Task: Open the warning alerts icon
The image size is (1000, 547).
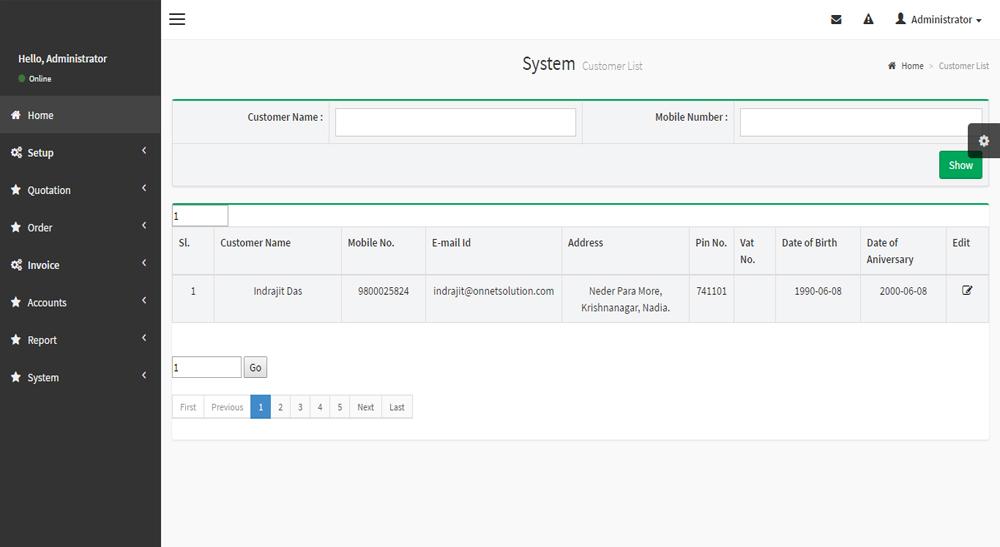Action: click(x=868, y=19)
